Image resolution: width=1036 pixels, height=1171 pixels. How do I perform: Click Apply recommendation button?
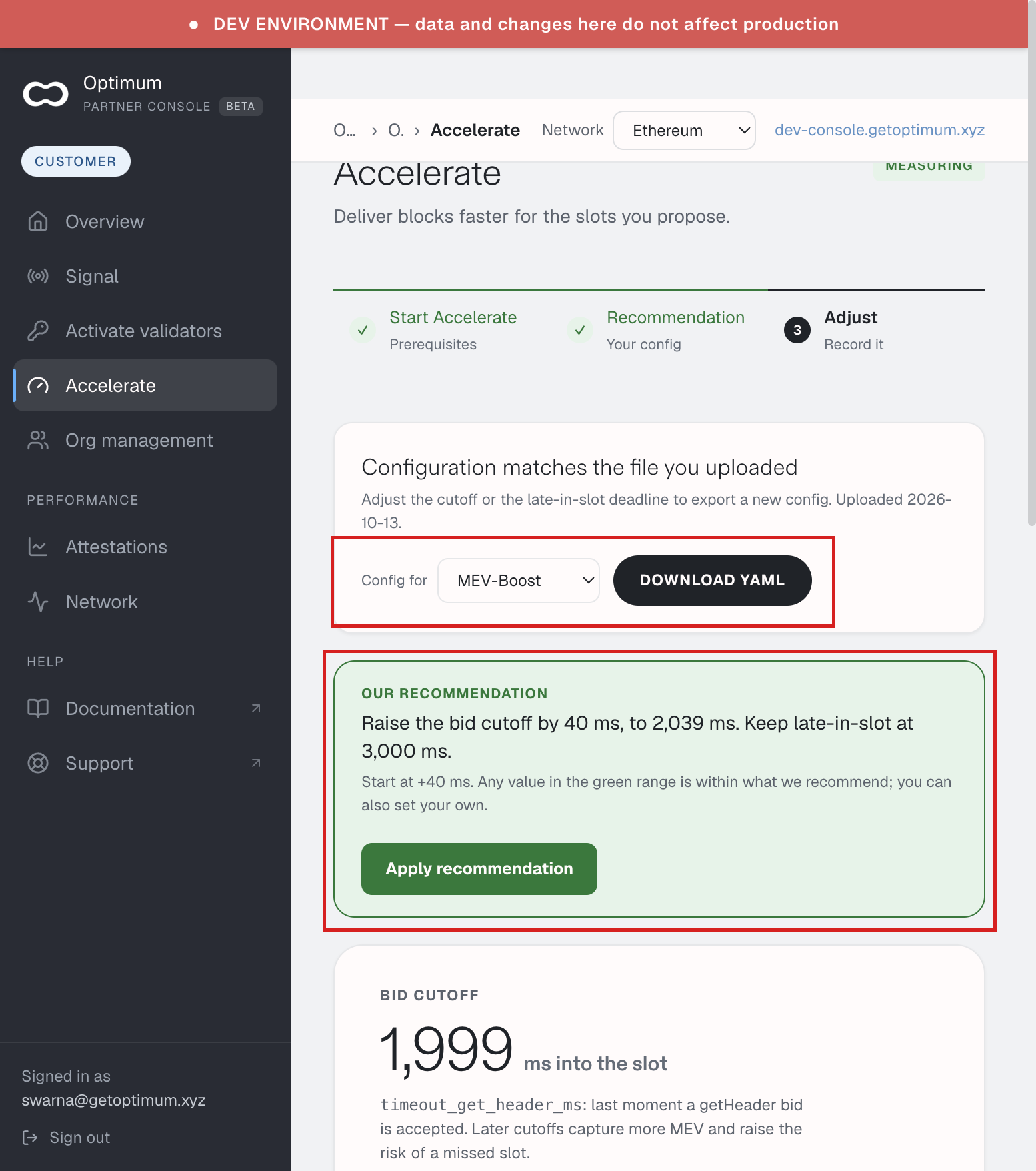[x=479, y=869]
